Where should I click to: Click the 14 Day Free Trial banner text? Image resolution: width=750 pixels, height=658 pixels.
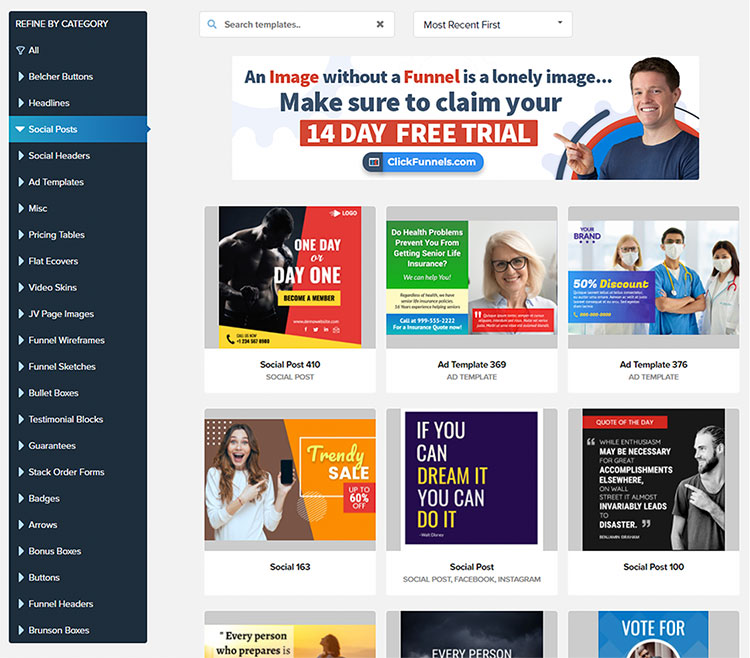(x=419, y=133)
